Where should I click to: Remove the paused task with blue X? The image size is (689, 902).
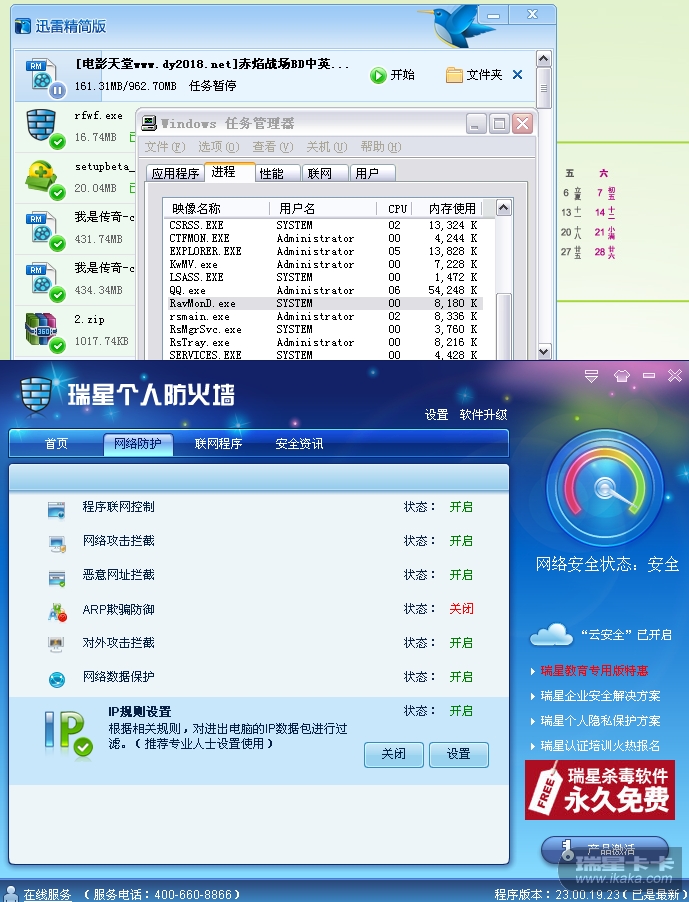pyautogui.click(x=518, y=75)
